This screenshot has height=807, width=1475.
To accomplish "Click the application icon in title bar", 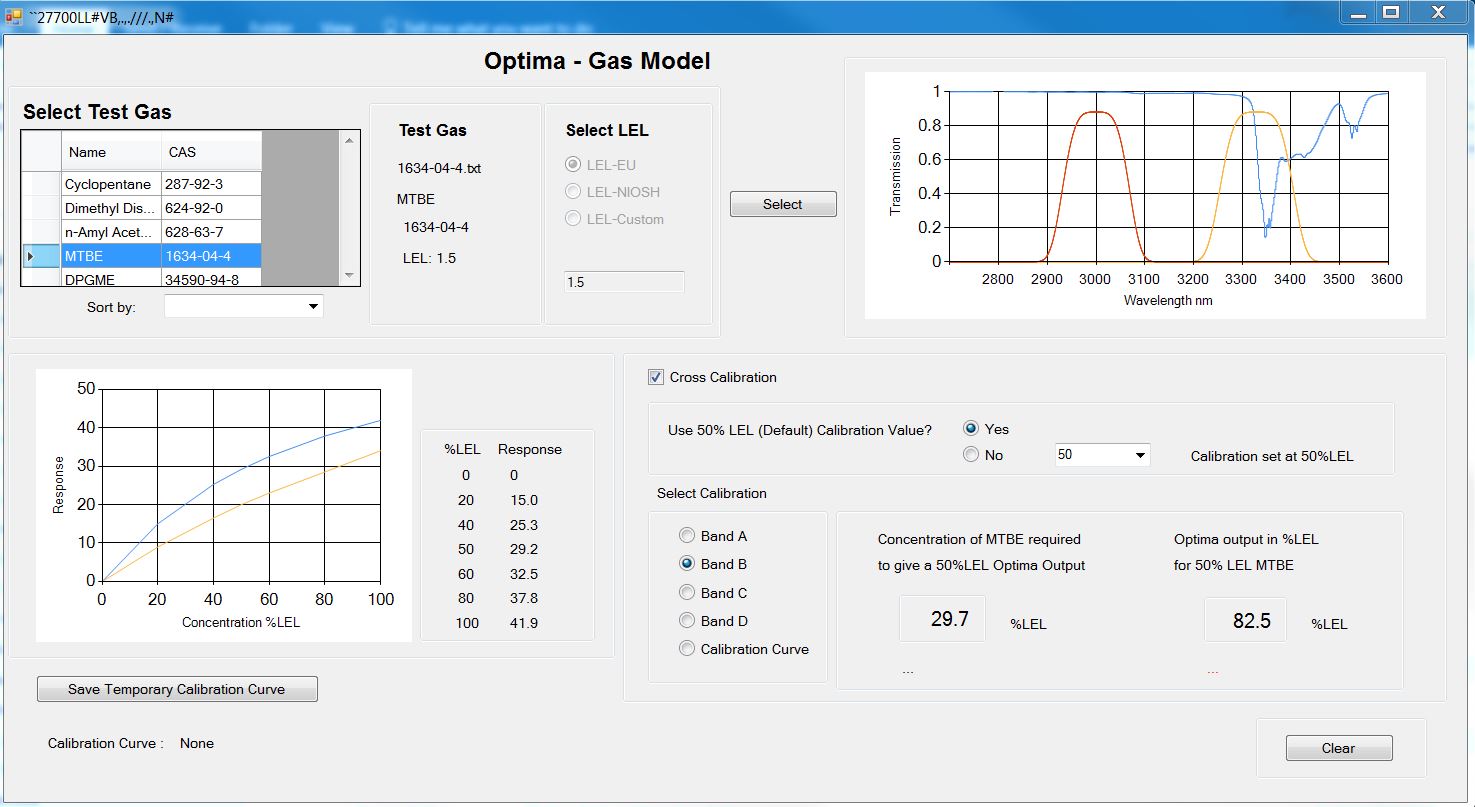I will point(13,16).
